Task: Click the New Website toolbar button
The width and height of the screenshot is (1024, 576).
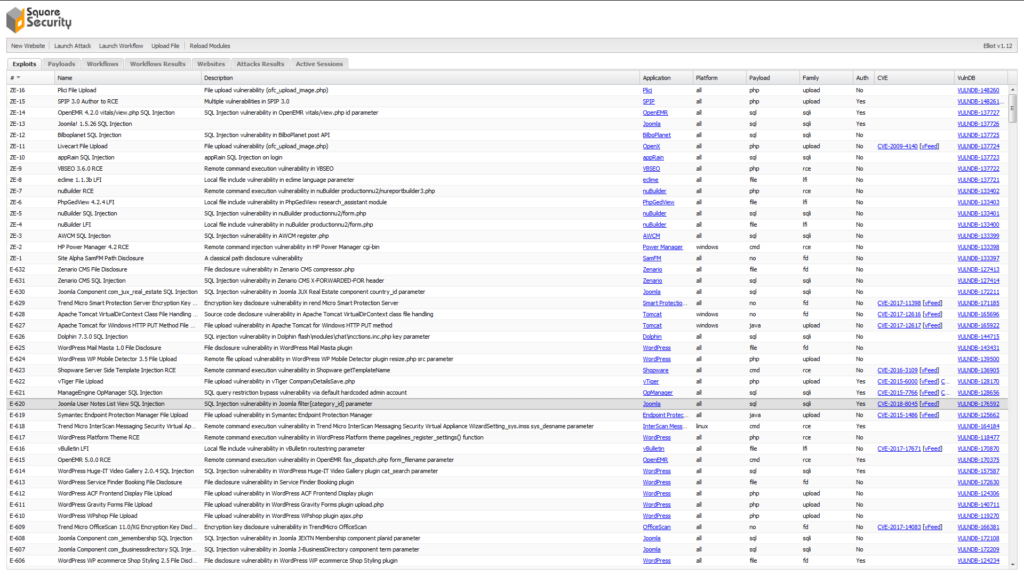Action: pyautogui.click(x=28, y=46)
